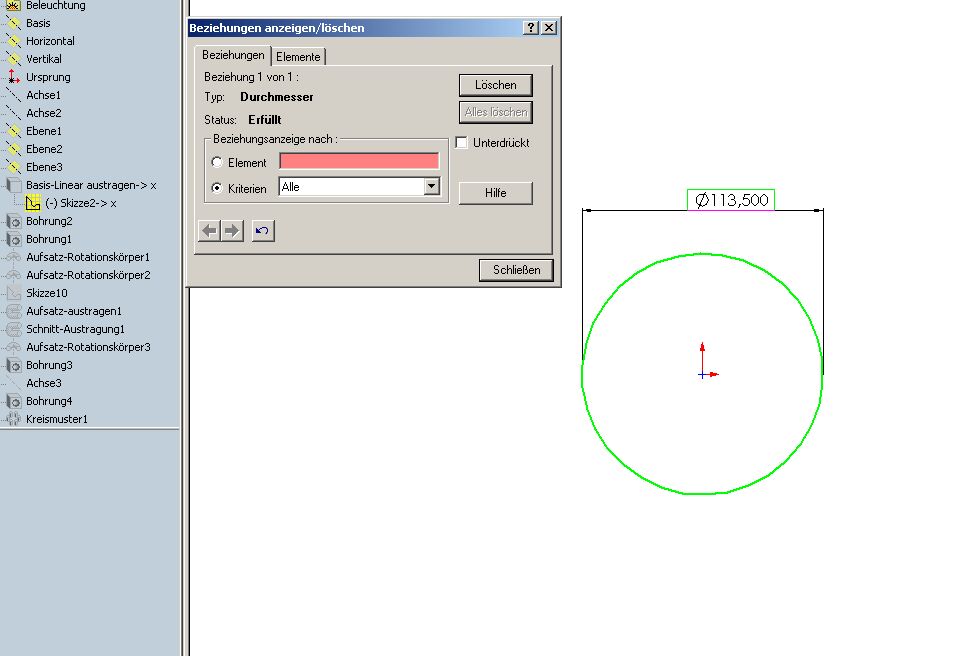Select the Vertikal plane icon
Screen dimensions: 978x656
[12, 59]
